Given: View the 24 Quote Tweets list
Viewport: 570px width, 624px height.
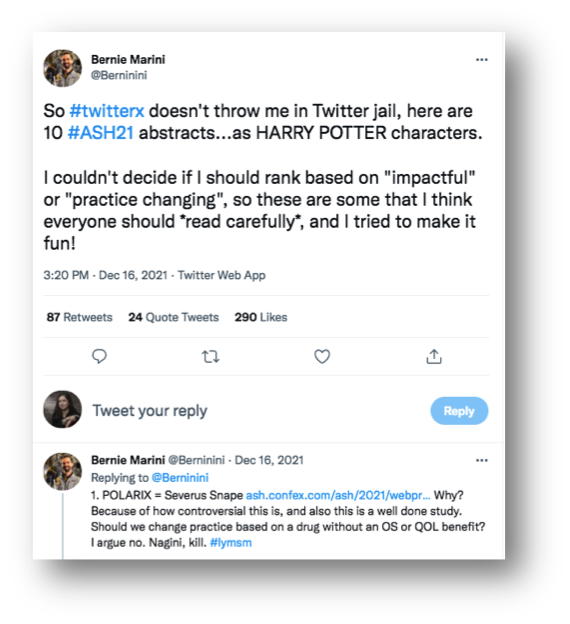Looking at the screenshot, I should pyautogui.click(x=174, y=317).
